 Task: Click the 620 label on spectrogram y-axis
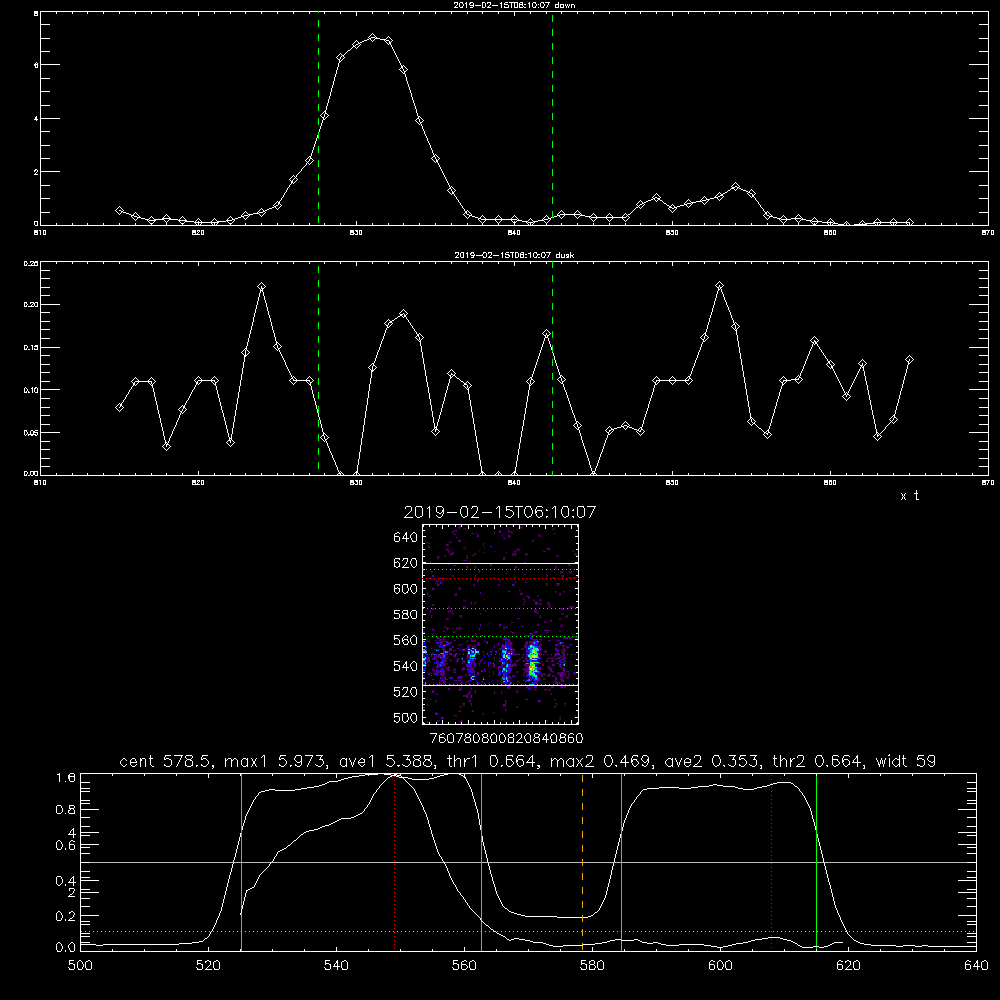coord(405,563)
